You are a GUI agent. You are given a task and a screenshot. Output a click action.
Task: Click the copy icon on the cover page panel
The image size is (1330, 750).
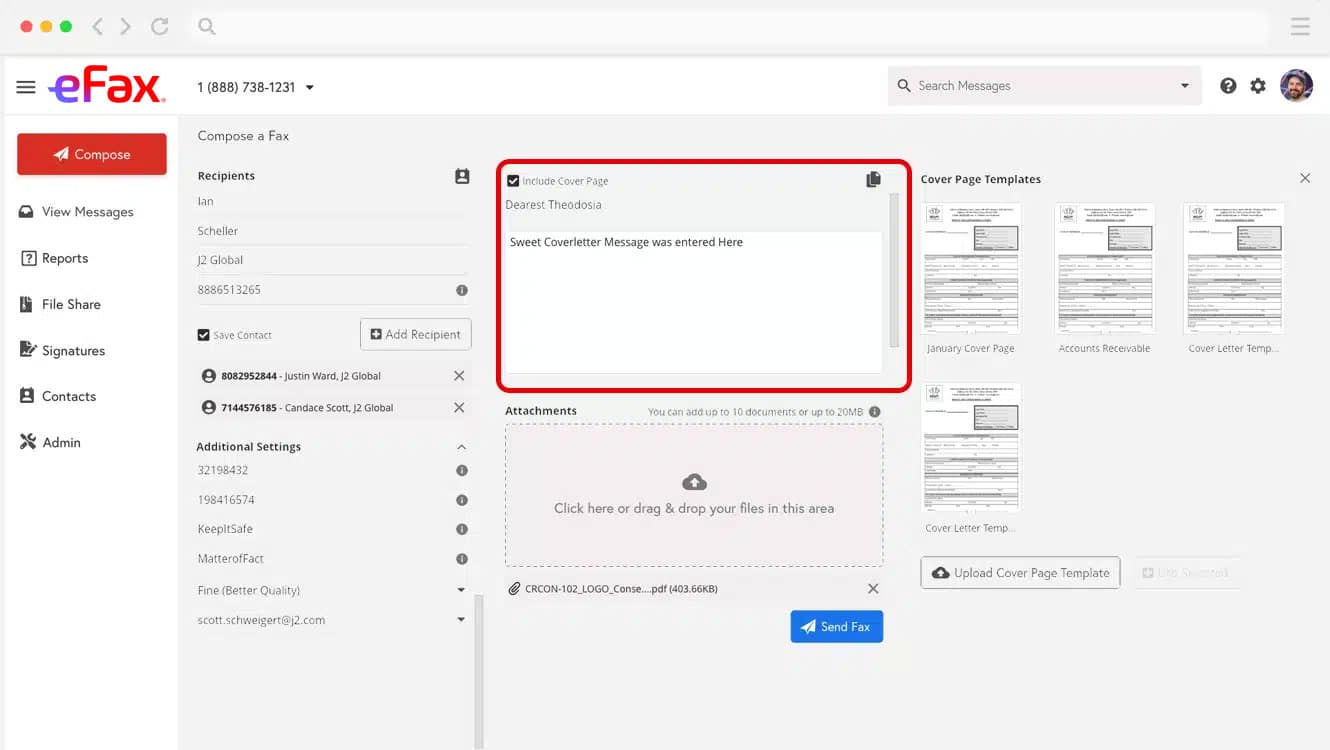872,179
